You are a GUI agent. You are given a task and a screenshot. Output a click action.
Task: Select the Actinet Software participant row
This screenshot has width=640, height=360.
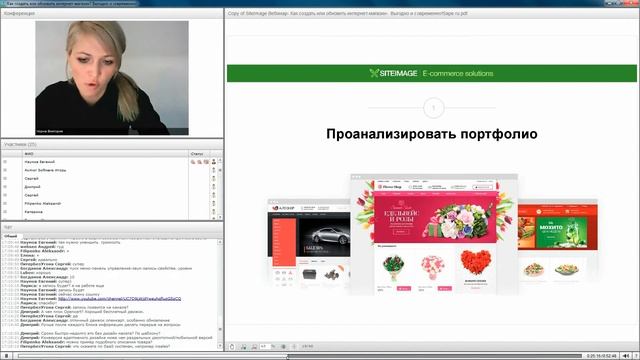coord(45,170)
